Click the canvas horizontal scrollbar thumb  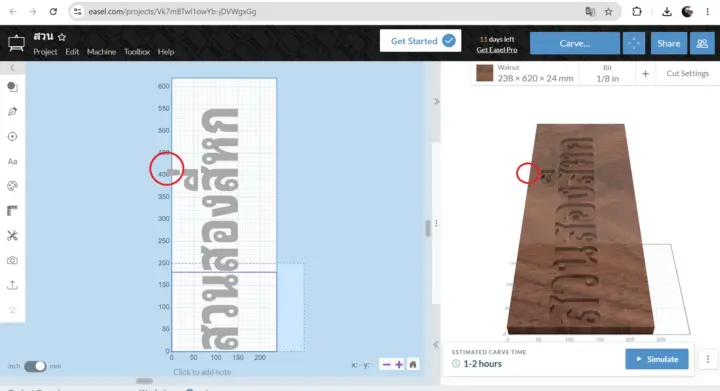click(144, 380)
